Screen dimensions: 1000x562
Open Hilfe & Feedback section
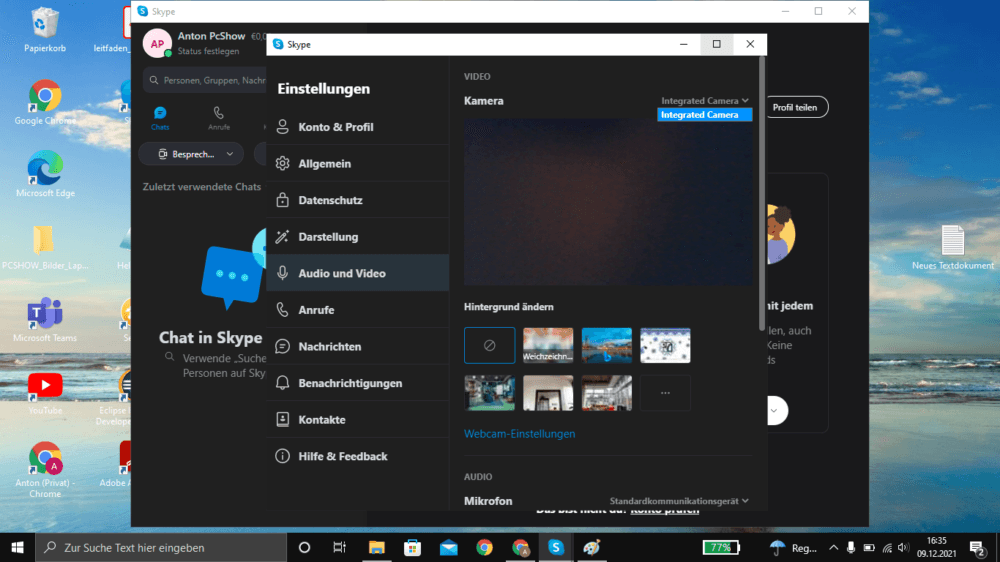click(358, 456)
